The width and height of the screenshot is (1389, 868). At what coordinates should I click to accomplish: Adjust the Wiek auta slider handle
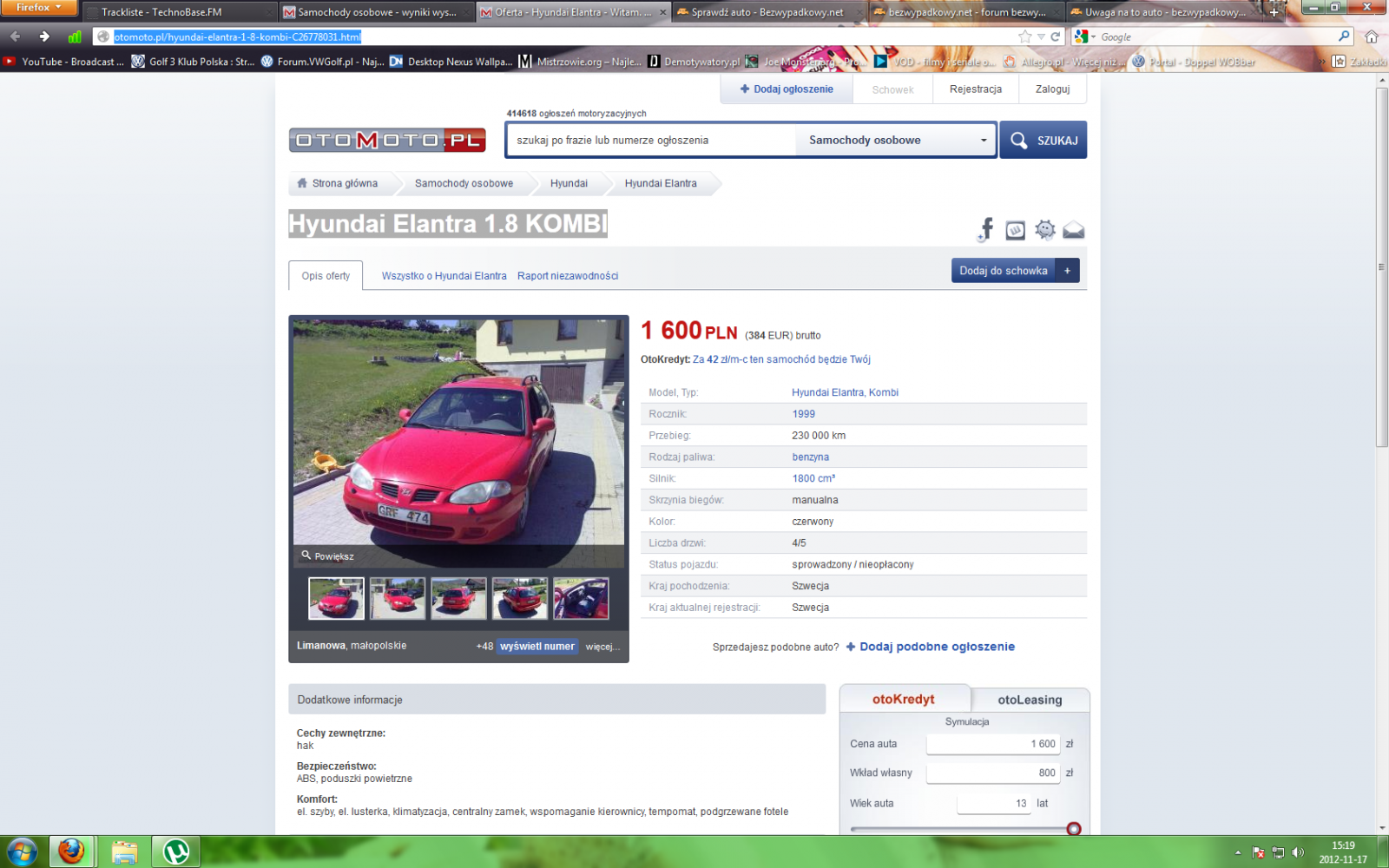(x=1074, y=829)
